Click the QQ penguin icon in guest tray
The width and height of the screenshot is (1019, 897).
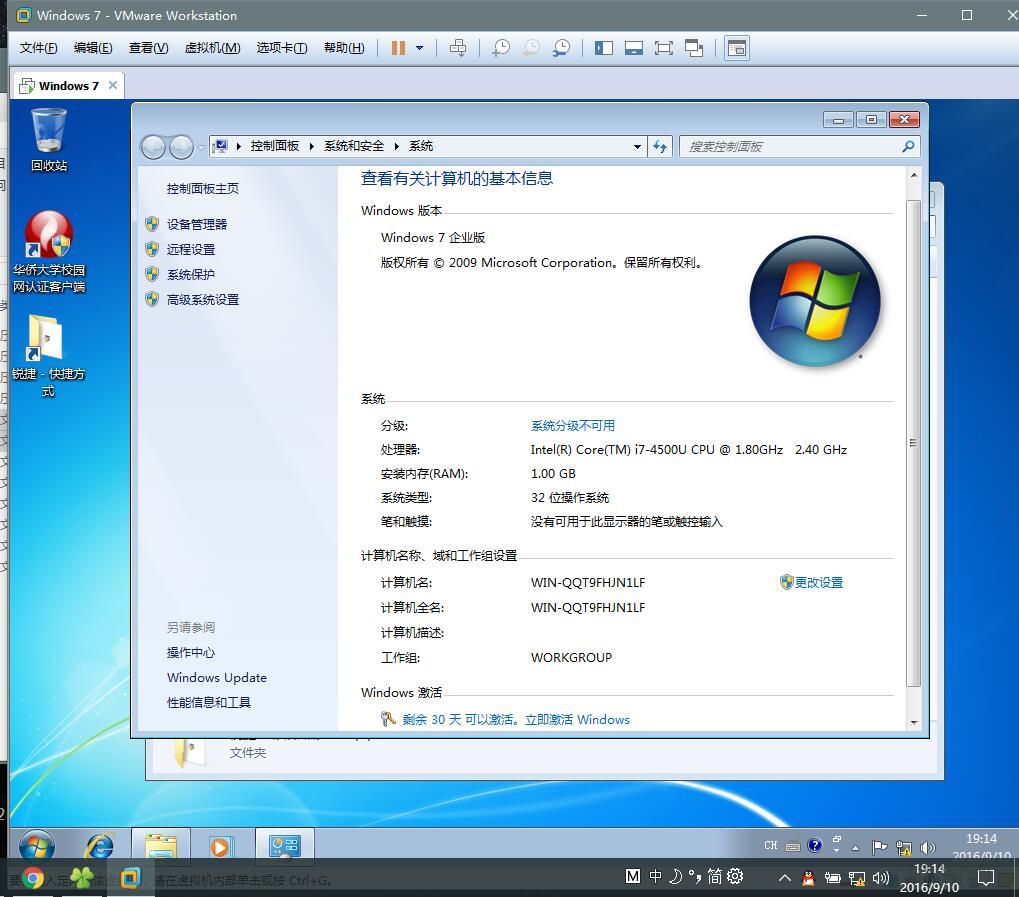tap(807, 878)
